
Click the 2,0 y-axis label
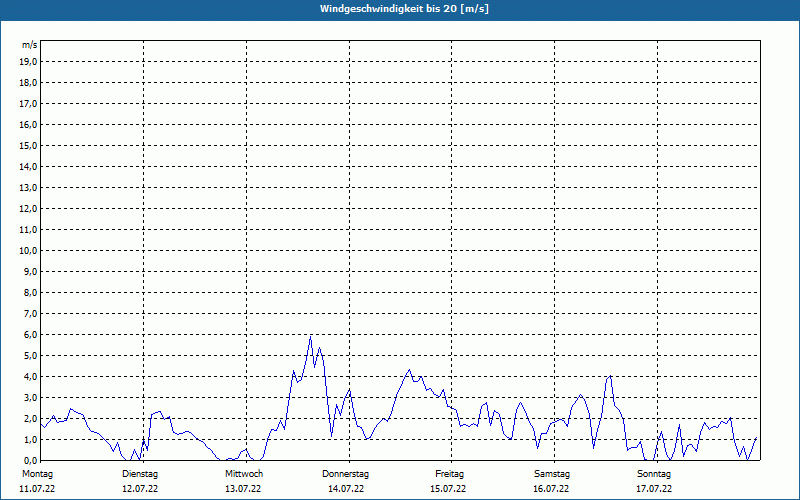(x=30, y=418)
